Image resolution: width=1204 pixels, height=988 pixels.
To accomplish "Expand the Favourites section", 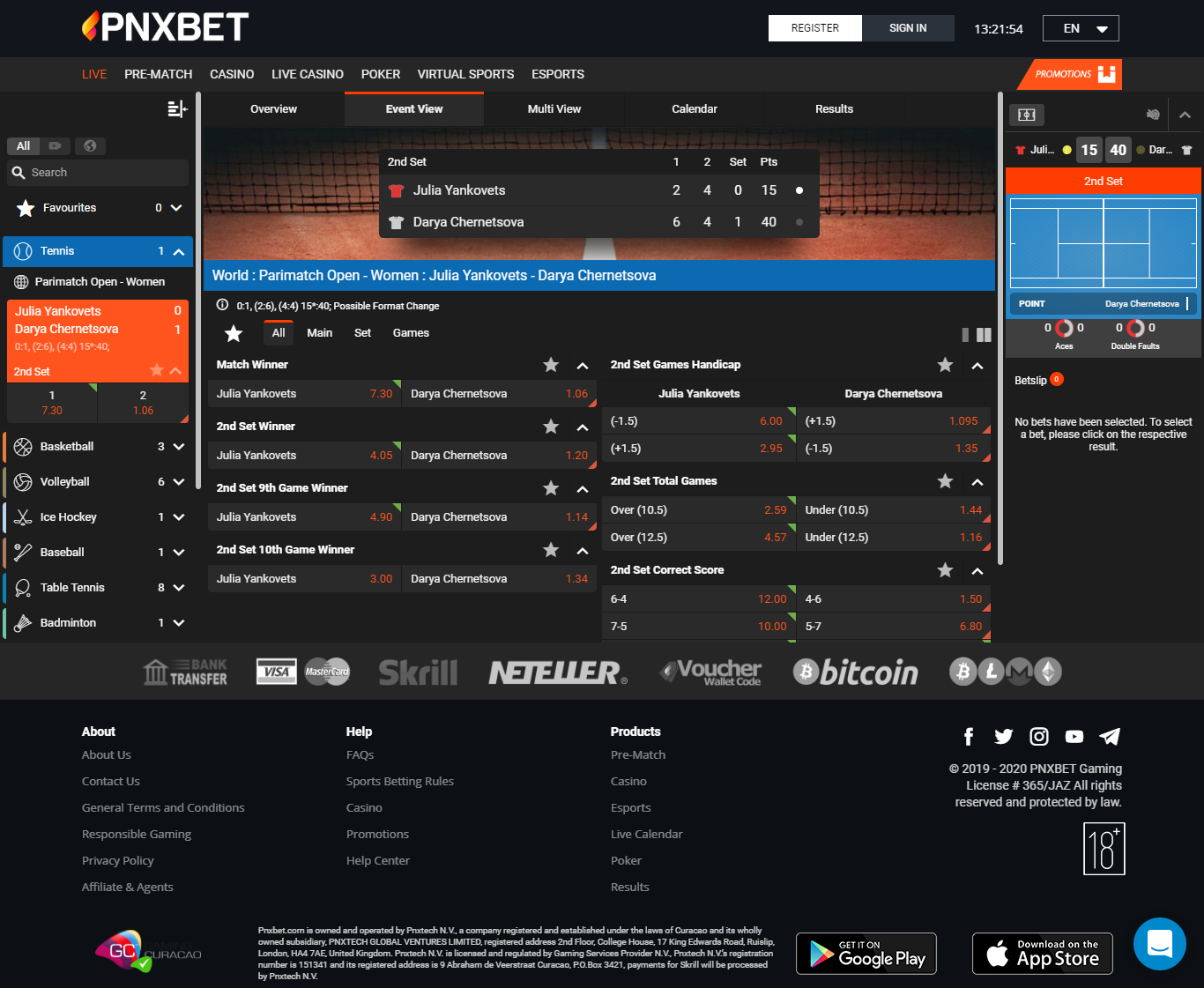I will coord(176,208).
